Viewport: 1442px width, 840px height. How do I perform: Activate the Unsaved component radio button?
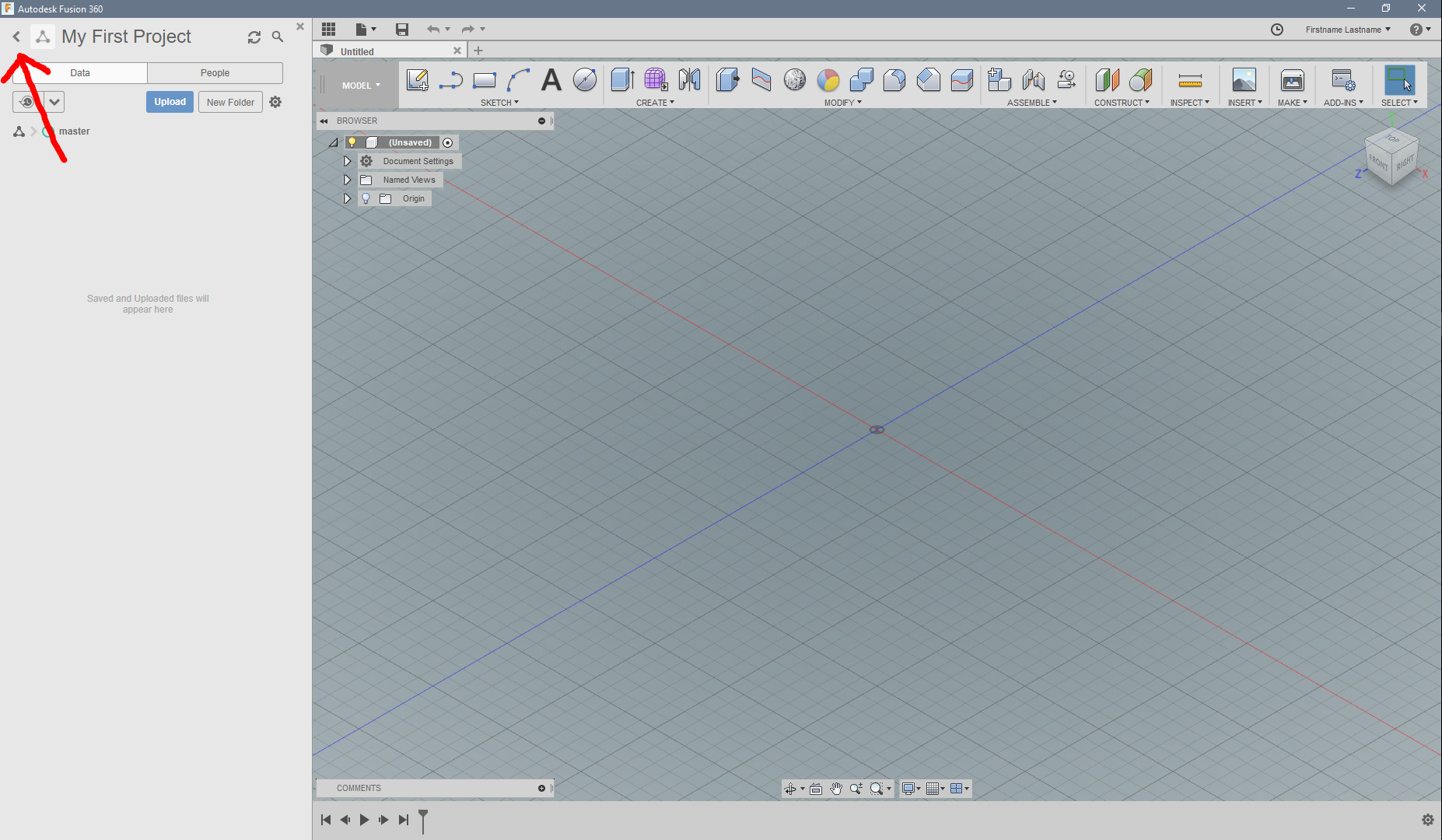pyautogui.click(x=448, y=142)
